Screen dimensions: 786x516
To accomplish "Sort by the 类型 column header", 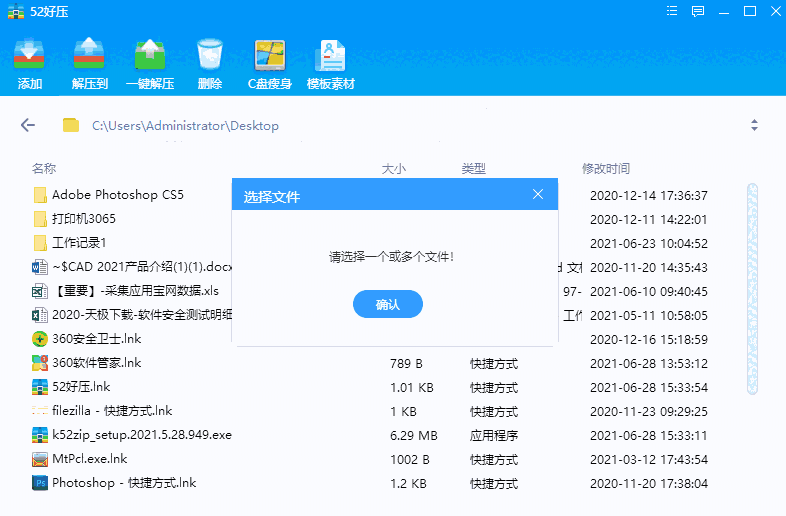I will (474, 168).
